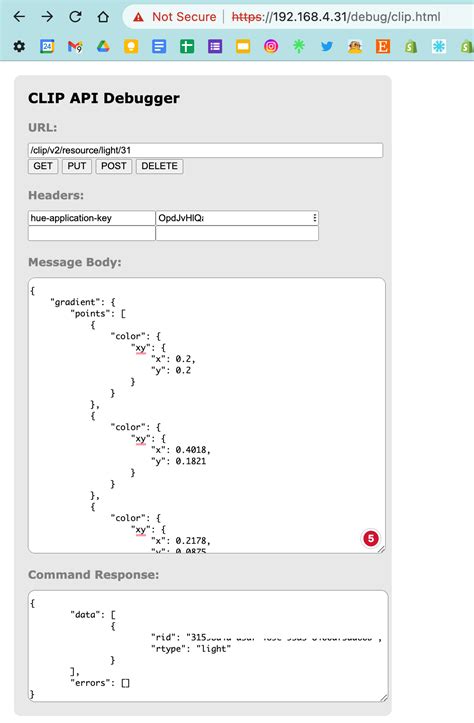Click the Not Secure warning indicator
Viewport: 474px width, 723px height.
[x=175, y=17]
